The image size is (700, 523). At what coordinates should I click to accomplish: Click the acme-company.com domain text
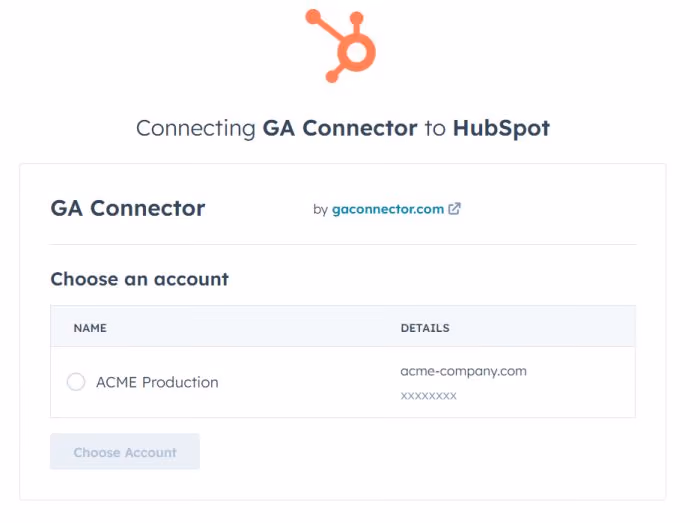[x=463, y=371]
